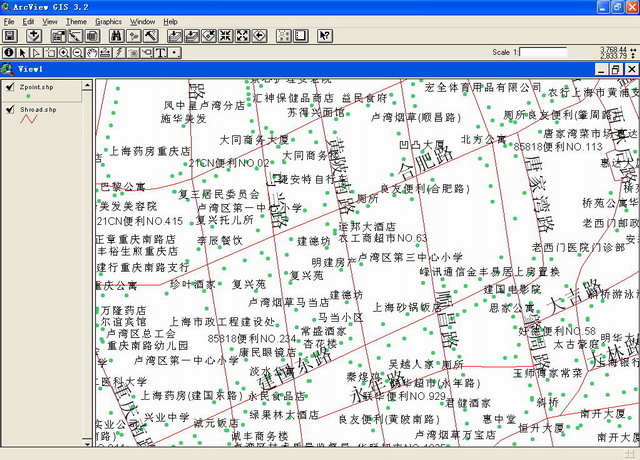Image resolution: width=640 pixels, height=460 pixels.
Task: Select the Vertex Edit tool
Action: point(37,53)
